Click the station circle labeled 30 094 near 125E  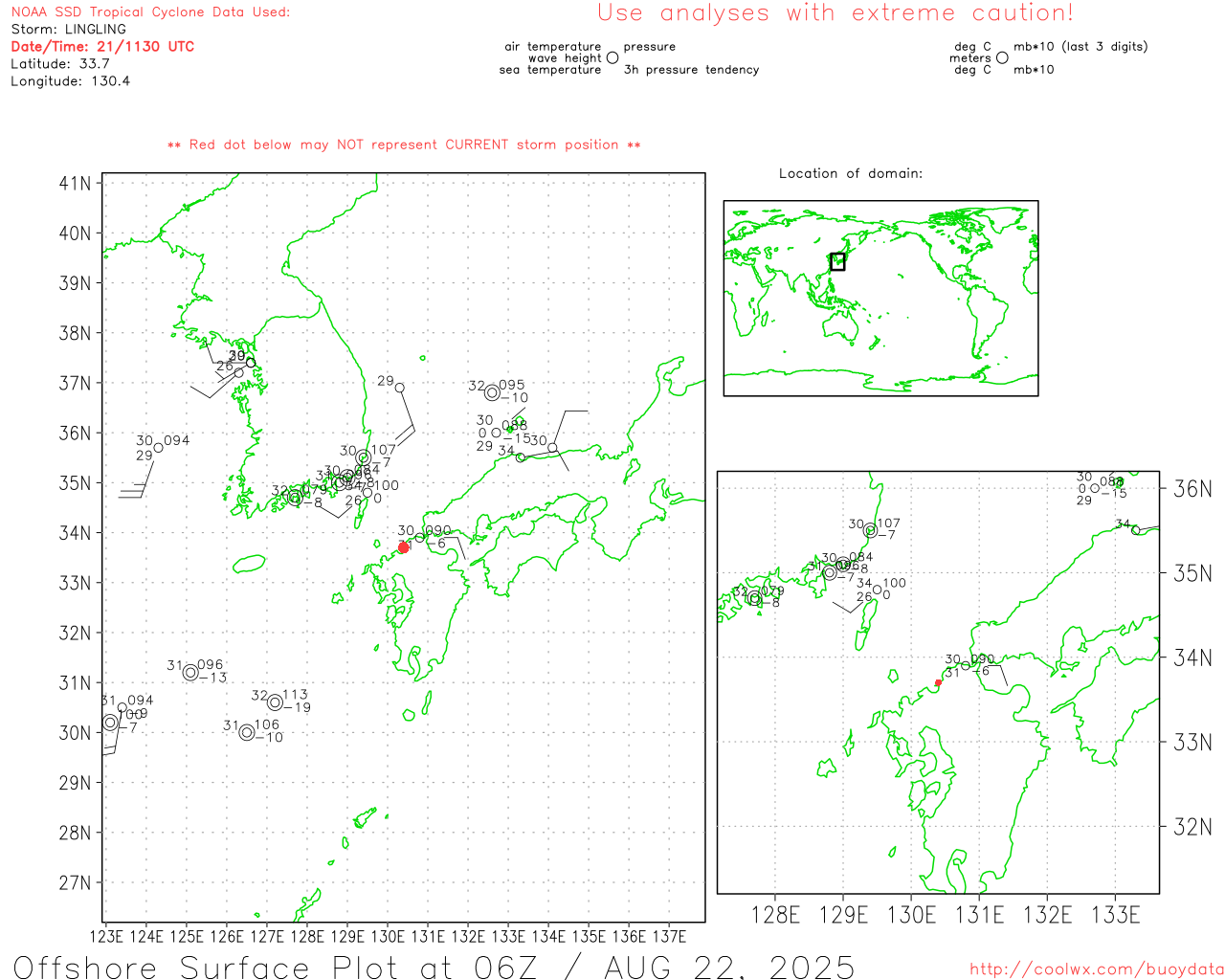coord(158,447)
